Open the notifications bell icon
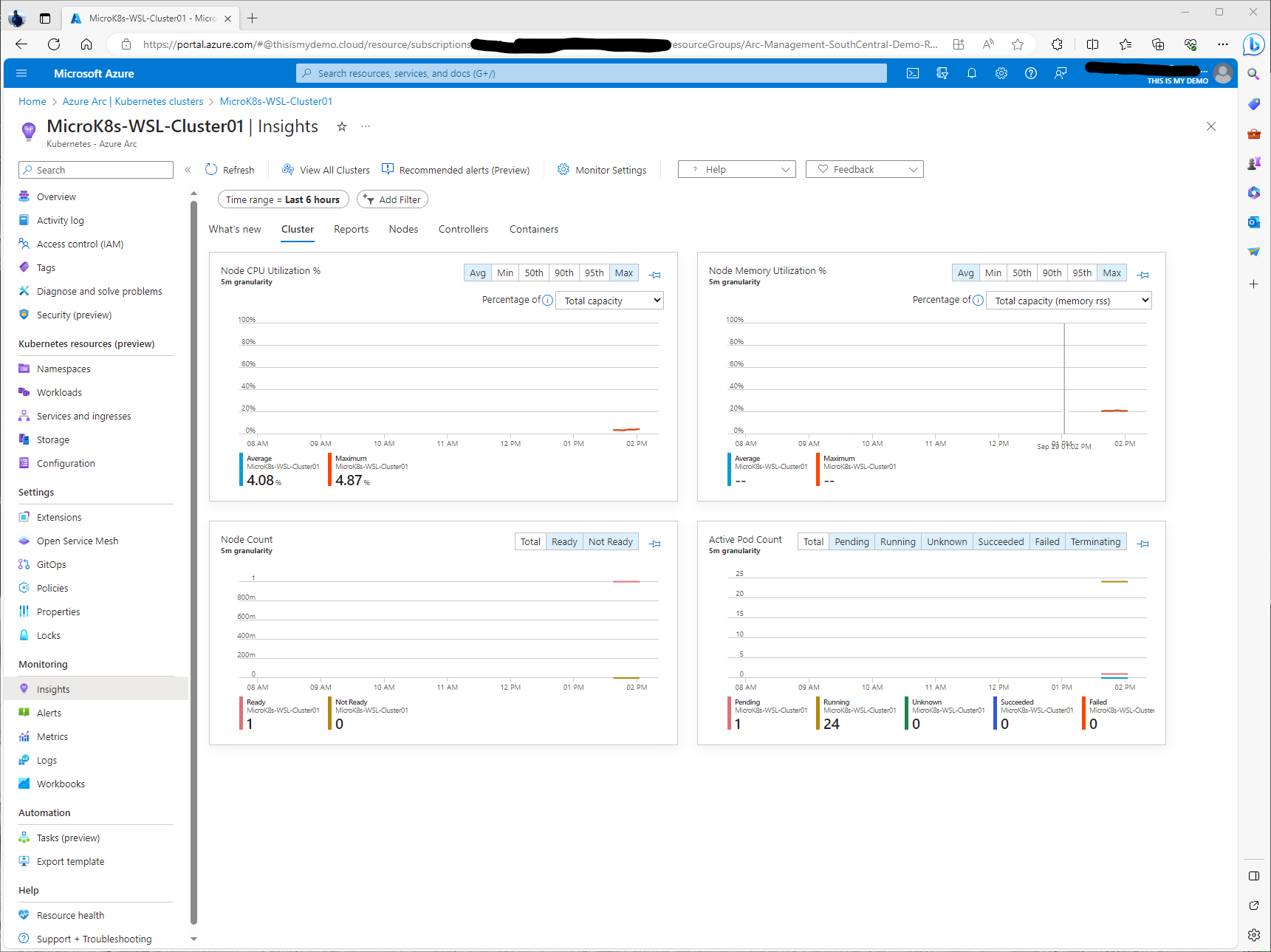The width and height of the screenshot is (1271, 952). [972, 73]
